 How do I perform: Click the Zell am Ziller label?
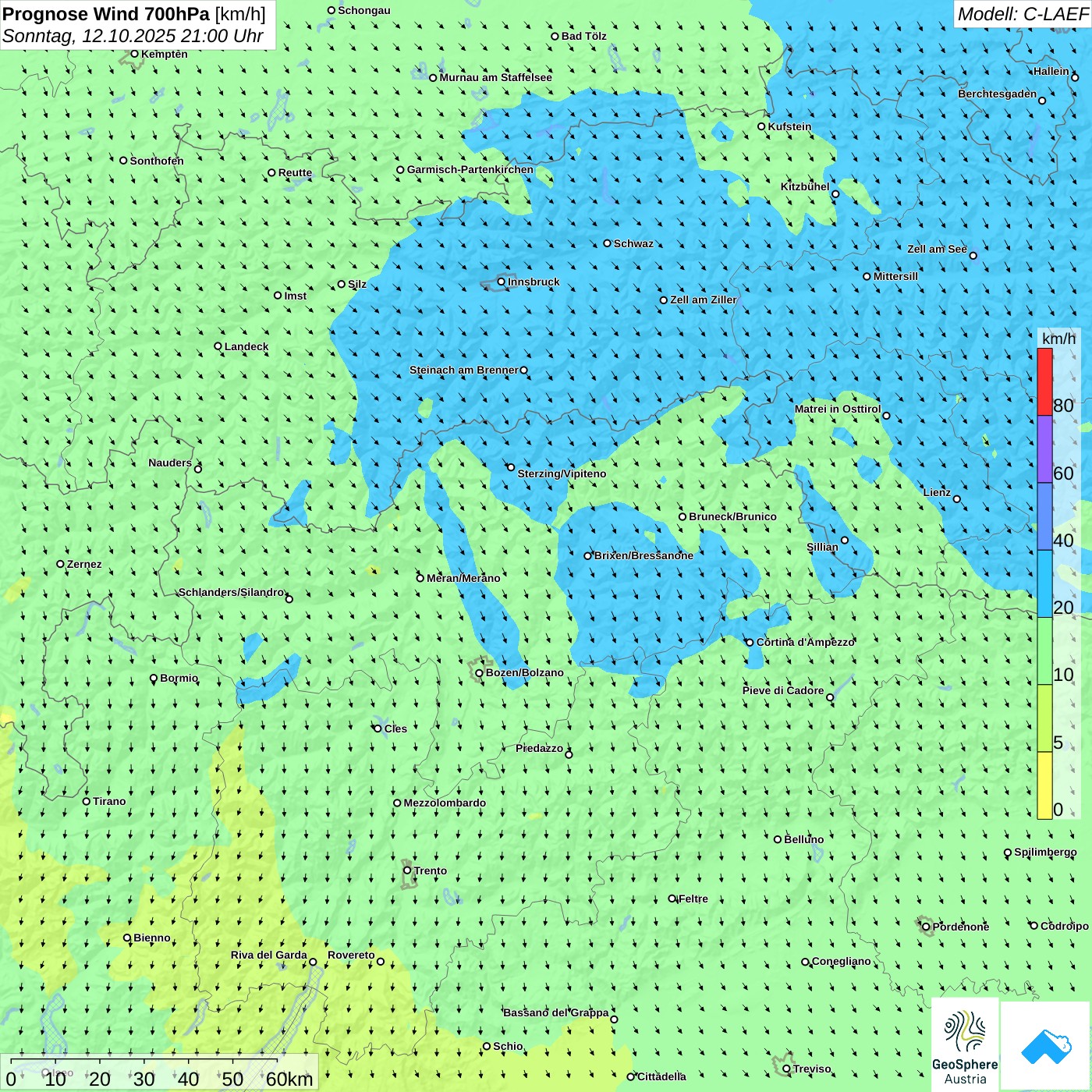click(704, 300)
